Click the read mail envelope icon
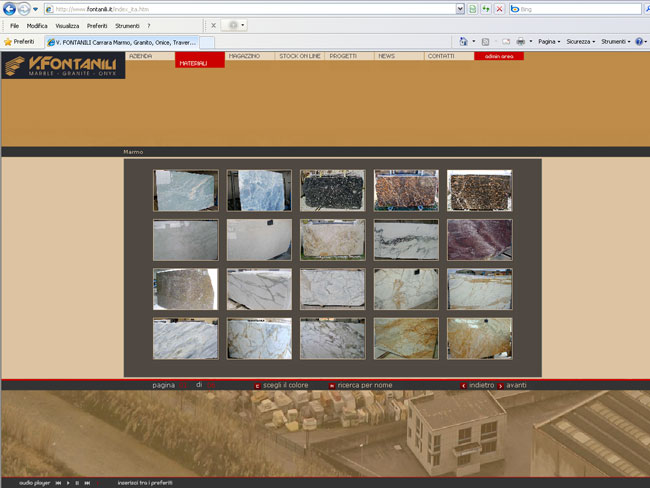Image resolution: width=650 pixels, height=488 pixels. [x=506, y=41]
